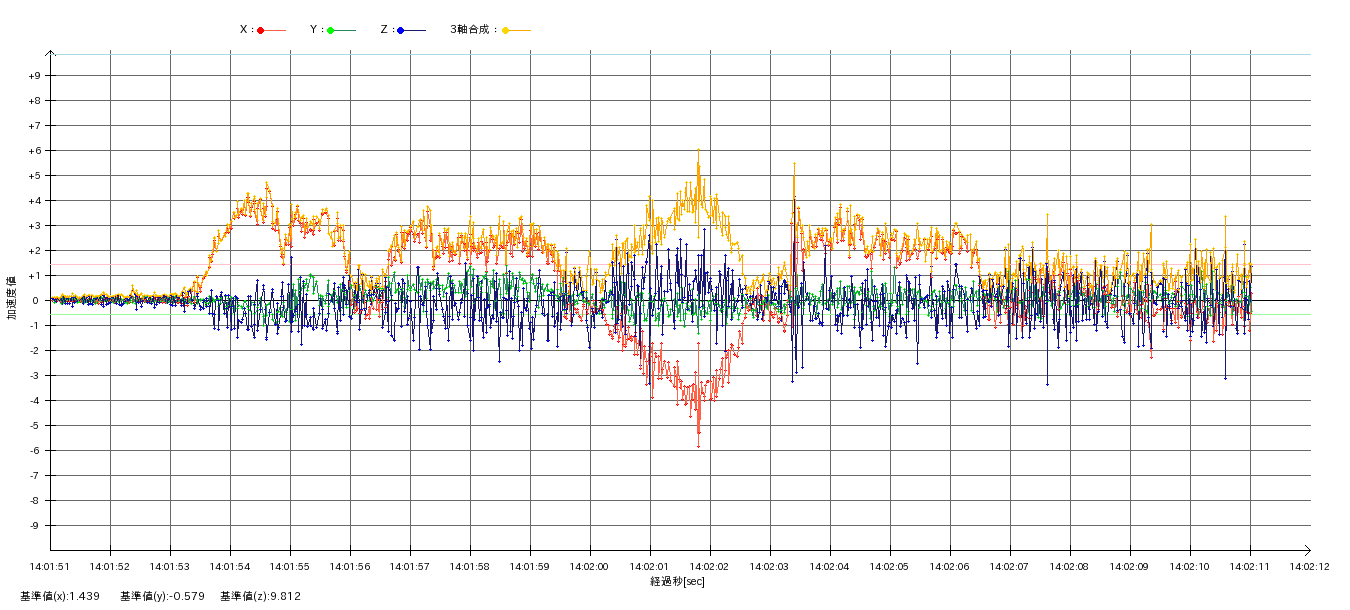Click the -9 y-axis tick label
The width and height of the screenshot is (1350, 610).
coord(34,526)
